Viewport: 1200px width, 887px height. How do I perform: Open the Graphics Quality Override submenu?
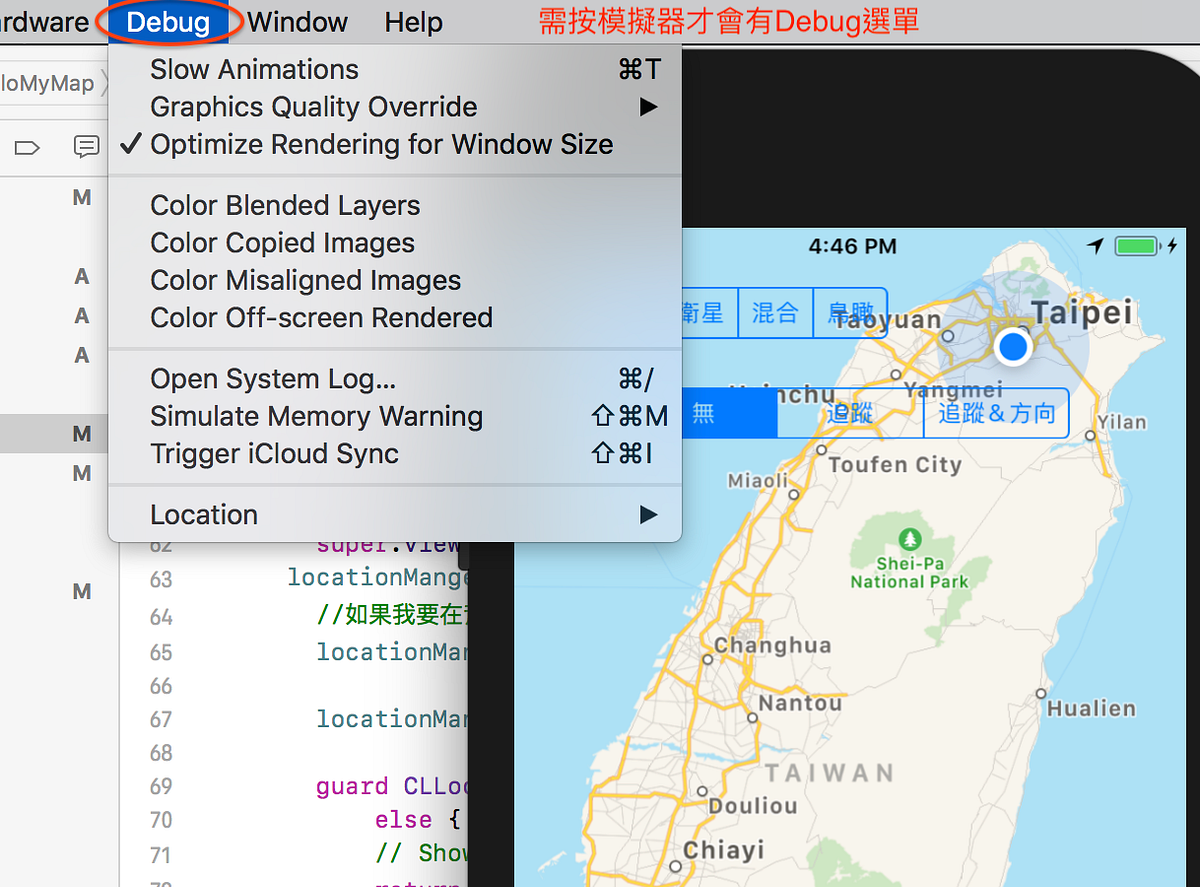coord(313,107)
